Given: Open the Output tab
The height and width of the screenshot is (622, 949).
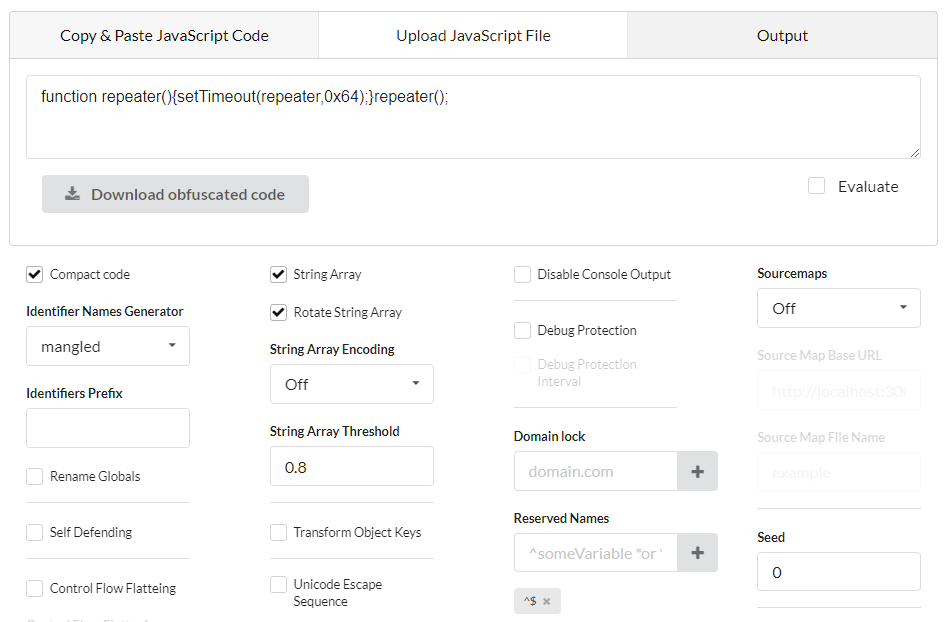Looking at the screenshot, I should click(x=782, y=36).
